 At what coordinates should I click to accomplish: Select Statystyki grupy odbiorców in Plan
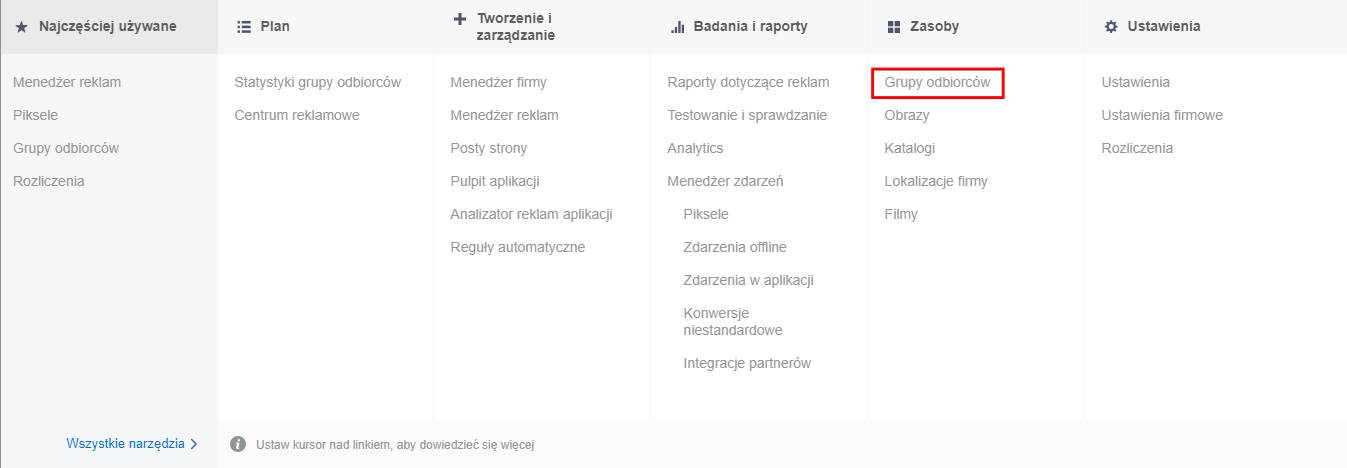(x=317, y=82)
